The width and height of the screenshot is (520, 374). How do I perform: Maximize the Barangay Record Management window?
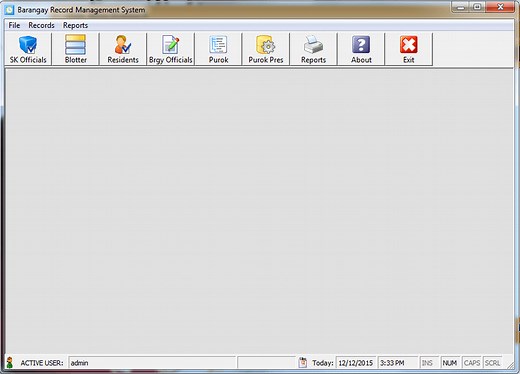pyautogui.click(x=477, y=7)
